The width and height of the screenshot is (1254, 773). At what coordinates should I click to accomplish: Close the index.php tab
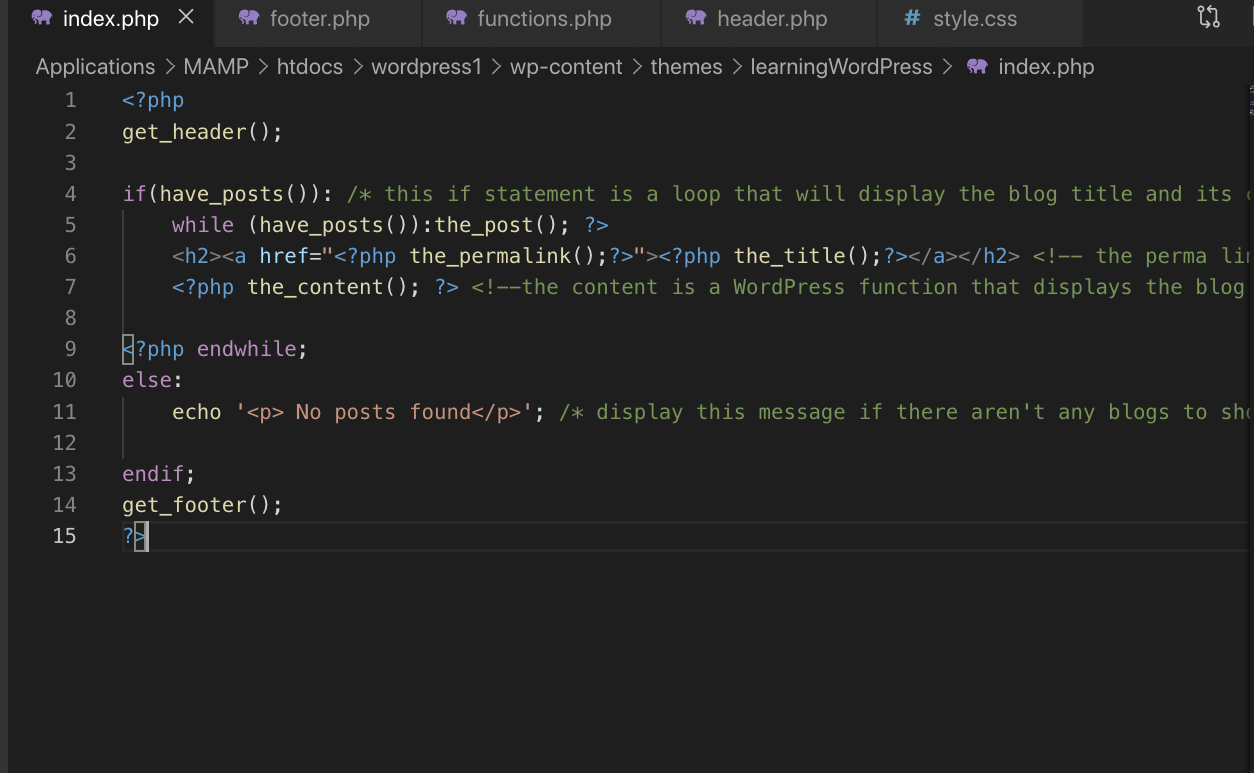[186, 18]
